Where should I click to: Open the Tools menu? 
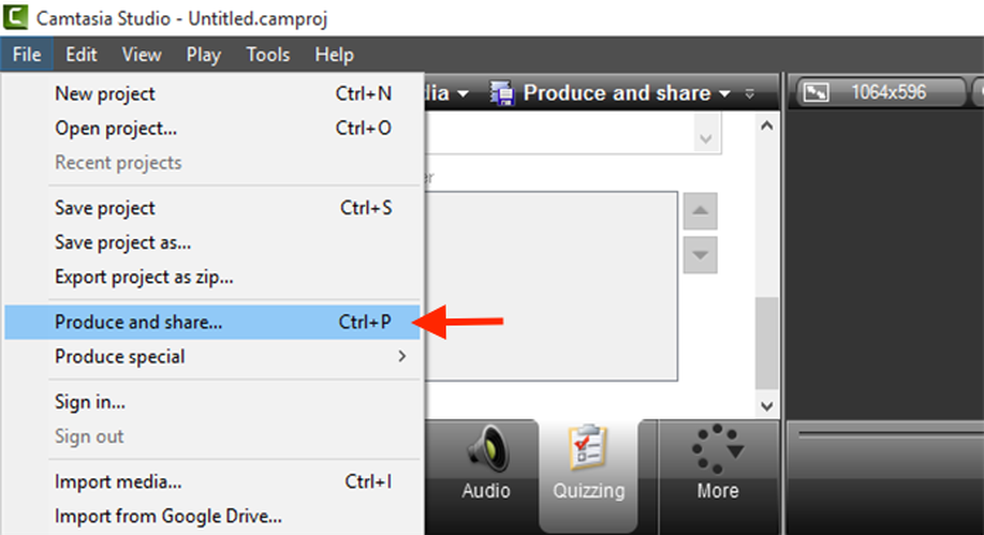268,55
